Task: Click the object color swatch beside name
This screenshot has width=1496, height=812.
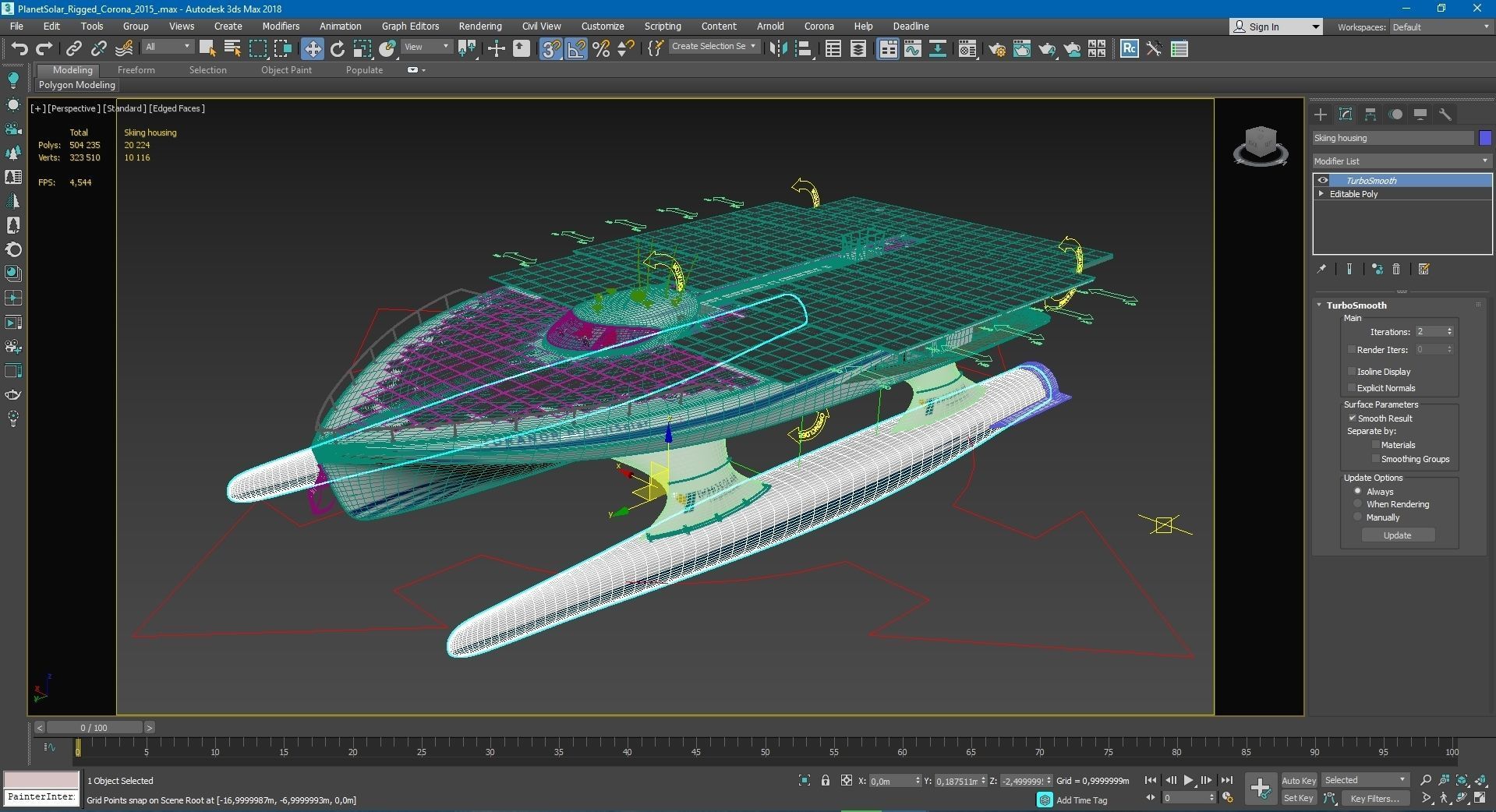Action: coord(1485,138)
